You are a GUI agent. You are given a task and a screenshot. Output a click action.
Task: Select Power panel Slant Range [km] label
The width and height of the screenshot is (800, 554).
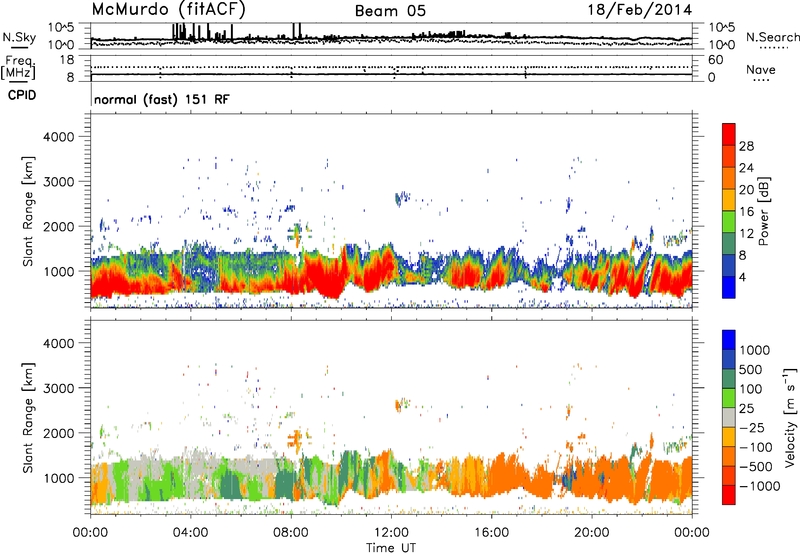click(28, 211)
